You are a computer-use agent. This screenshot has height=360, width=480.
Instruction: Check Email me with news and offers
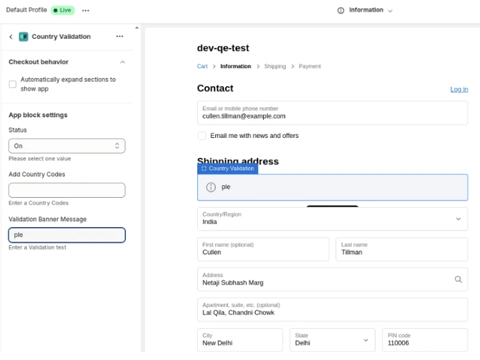202,136
